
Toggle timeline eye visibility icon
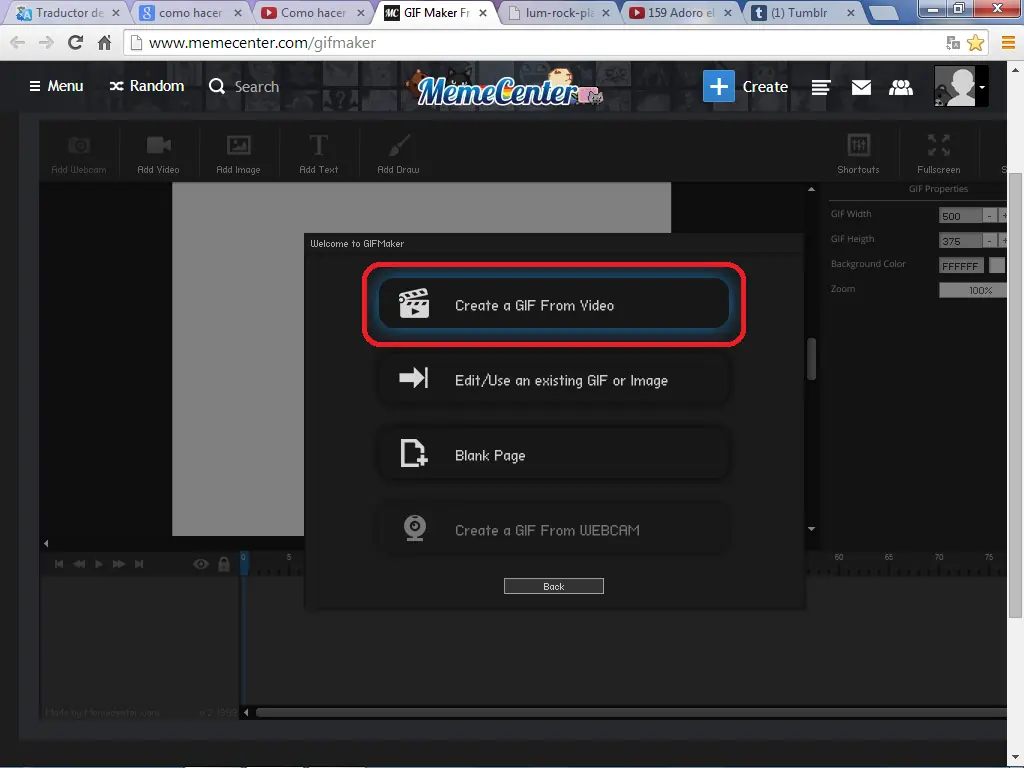click(200, 564)
